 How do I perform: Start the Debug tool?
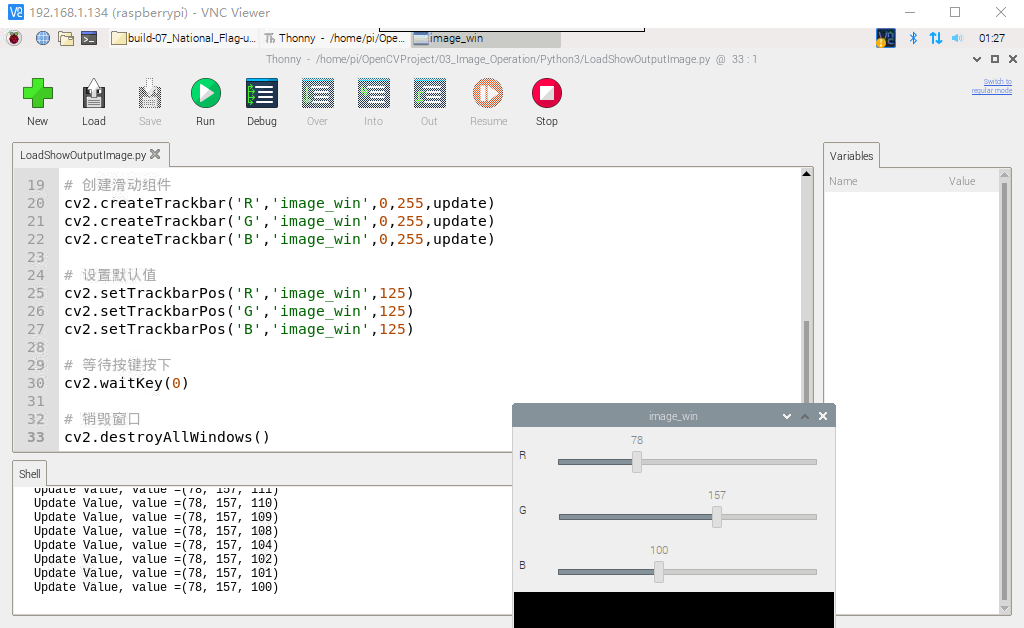pyautogui.click(x=261, y=93)
